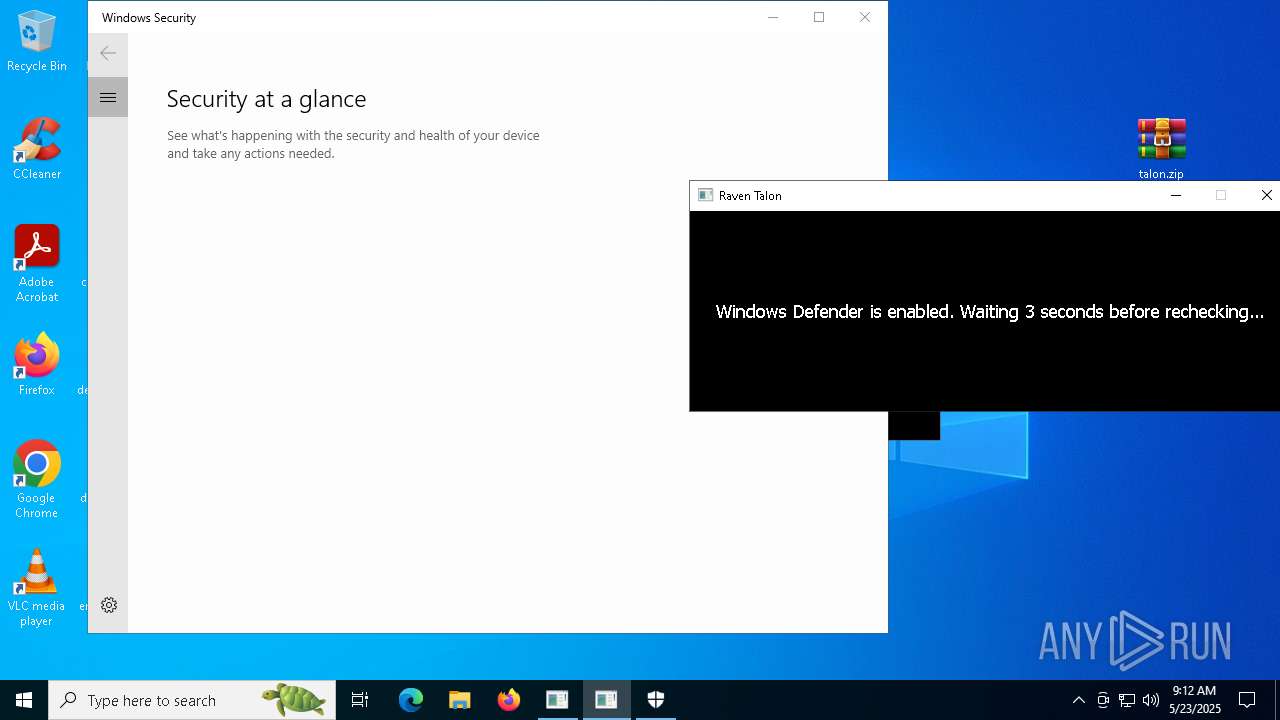Close the Raven Talon window
This screenshot has height=720, width=1280.
[1266, 195]
